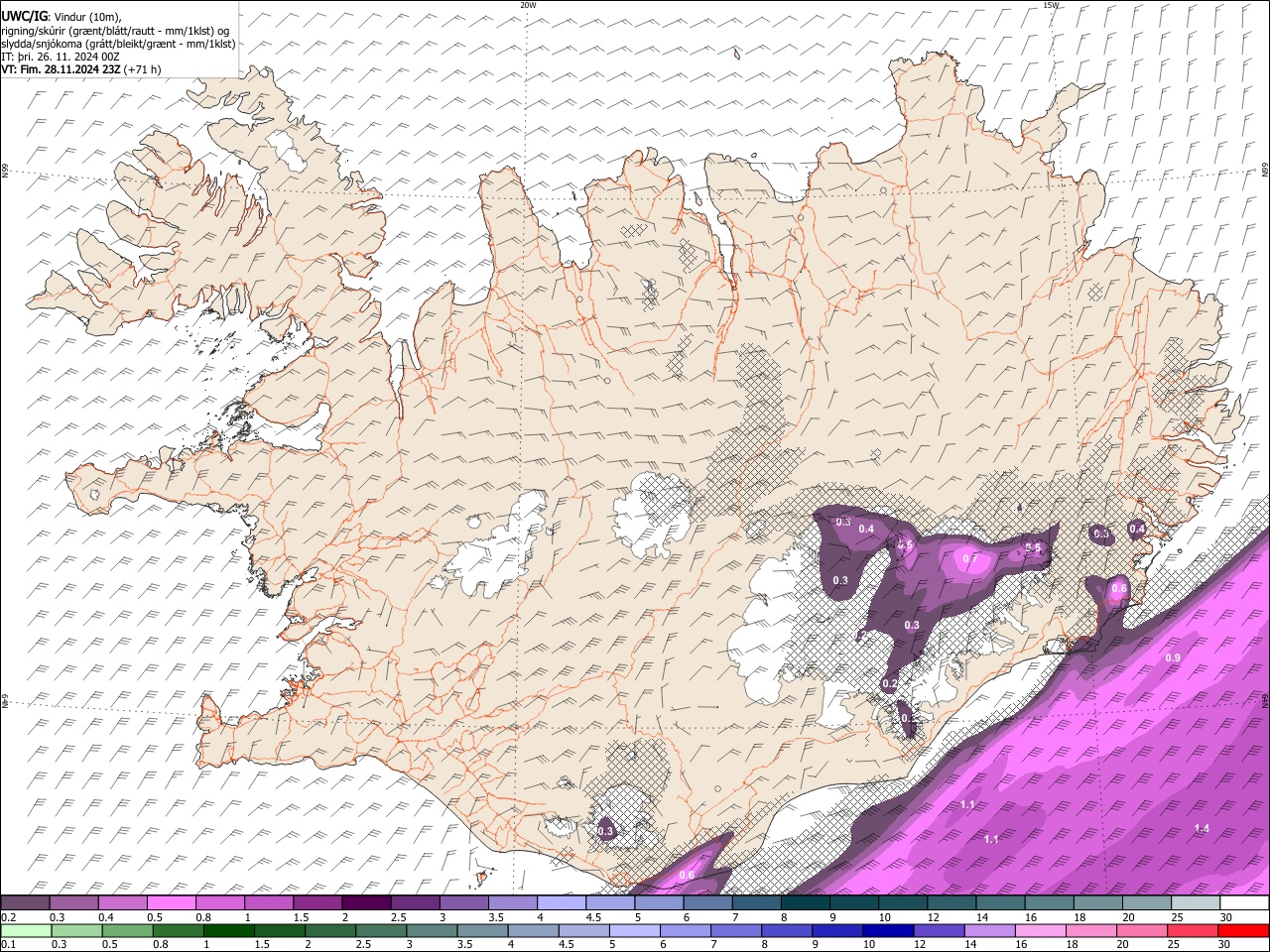Screen dimensions: 1270x952
Task: Select the snow legend swatch for 0.3–0.4 mm
Action: click(74, 903)
